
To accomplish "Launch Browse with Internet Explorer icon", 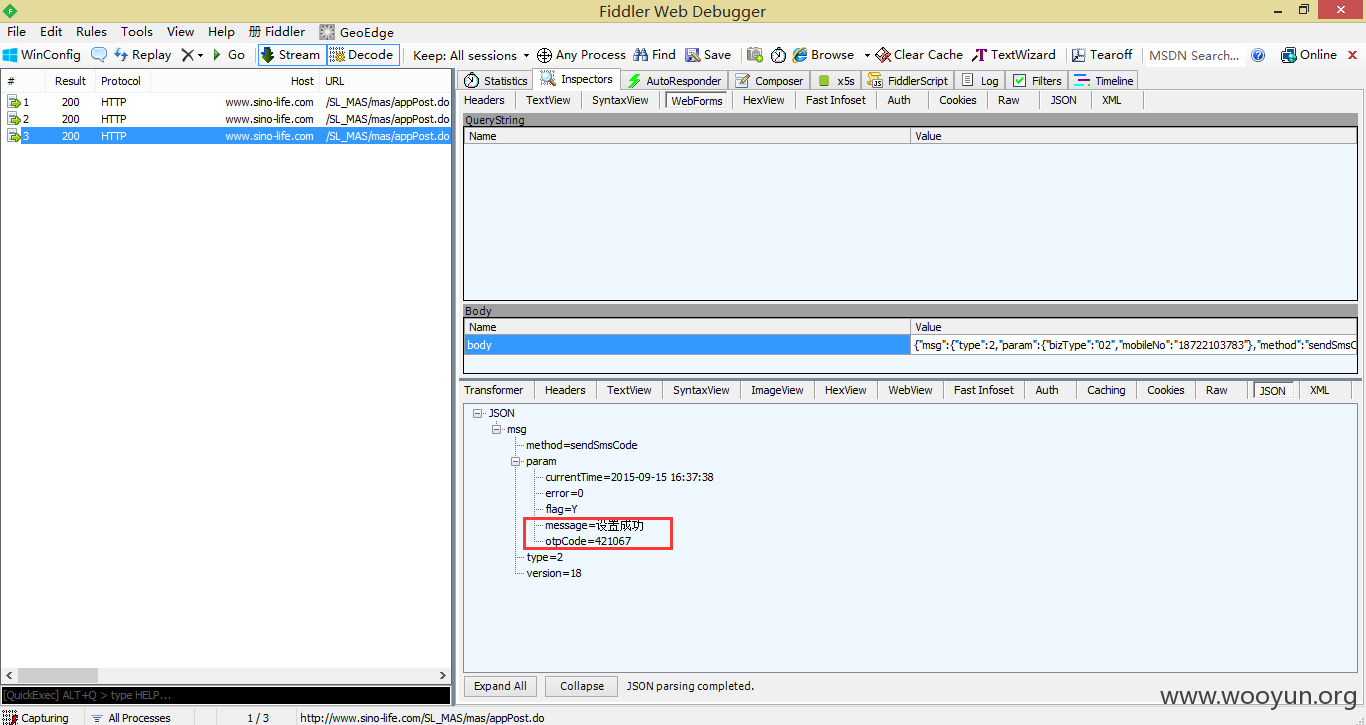I will click(x=823, y=55).
